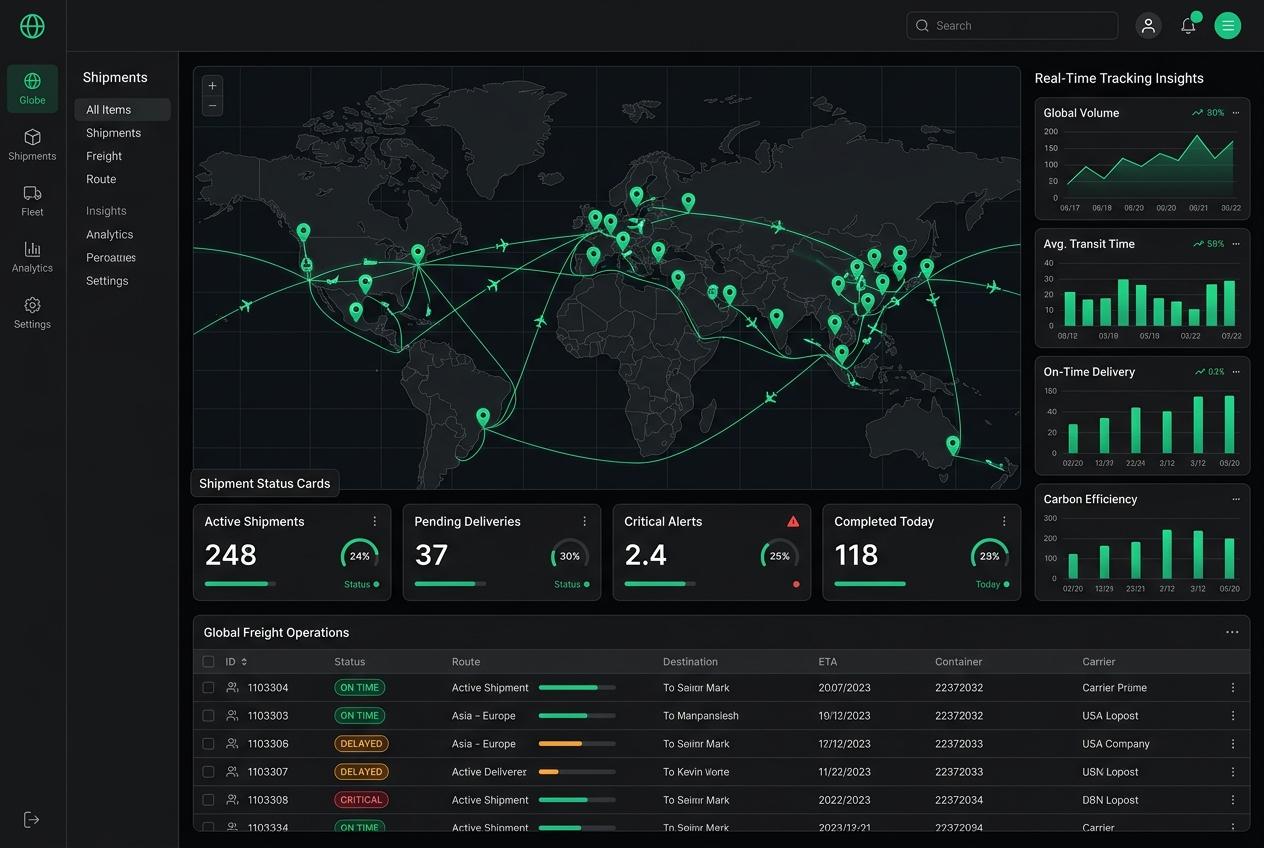Toggle the select-all checkbox in table header
This screenshot has height=848, width=1264.
tap(208, 662)
